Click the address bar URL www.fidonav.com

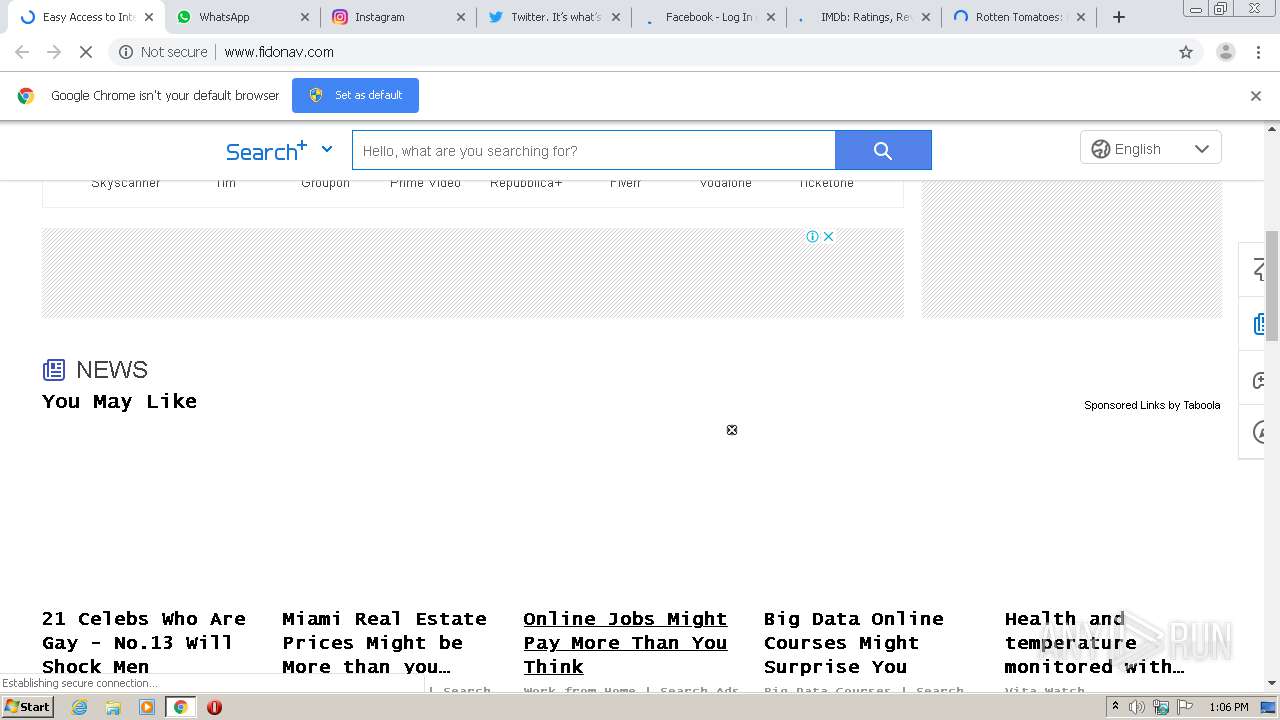coord(279,52)
